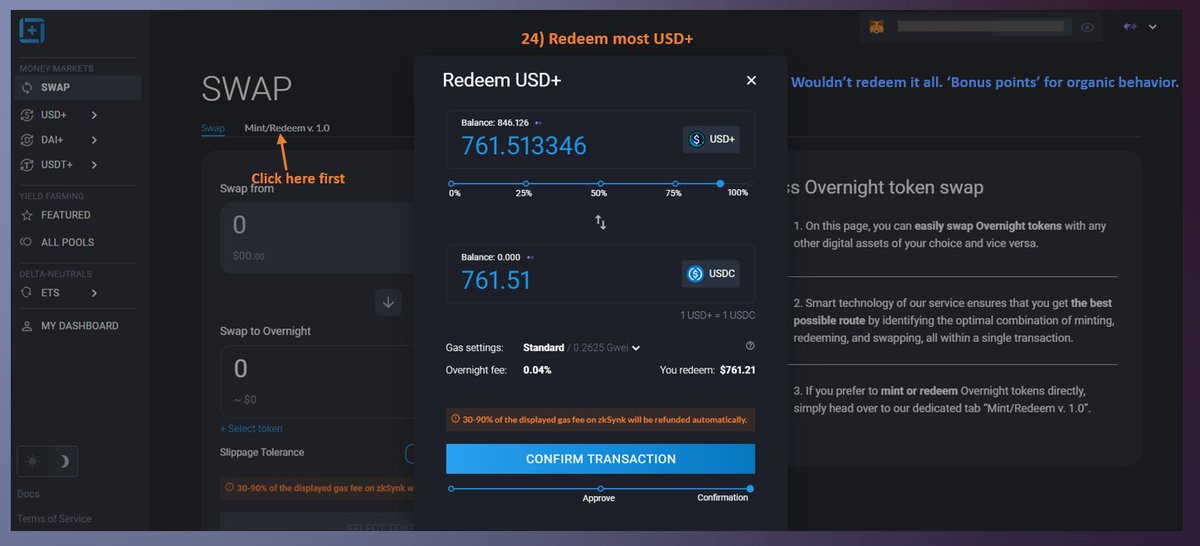Click the You redeem $761.21 value
This screenshot has height=546, width=1200.
[737, 370]
